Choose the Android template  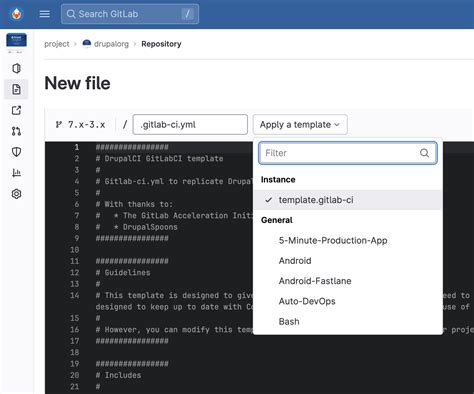[x=348, y=261]
